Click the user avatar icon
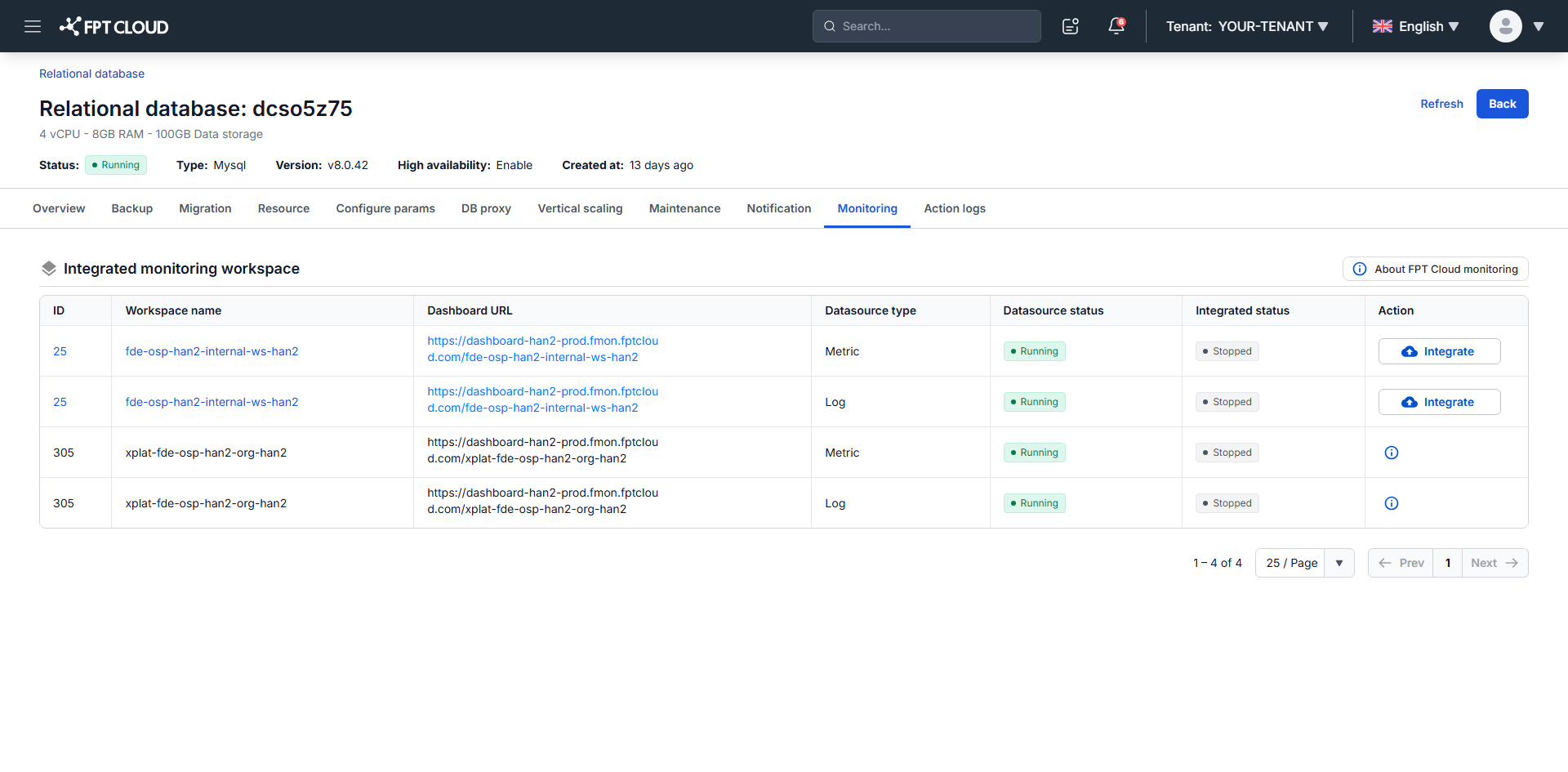This screenshot has height=772, width=1568. [x=1505, y=26]
